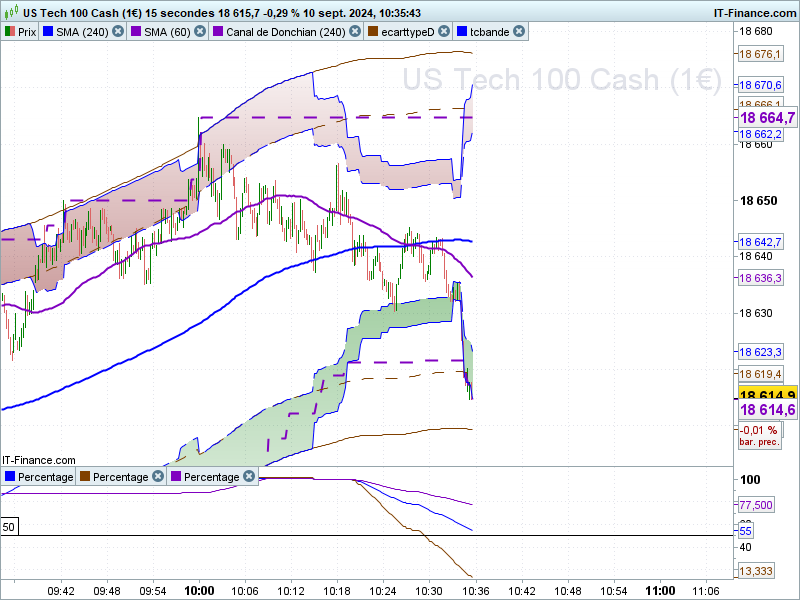Select the first blue Percentage label
The width and height of the screenshot is (800, 600).
(45, 477)
